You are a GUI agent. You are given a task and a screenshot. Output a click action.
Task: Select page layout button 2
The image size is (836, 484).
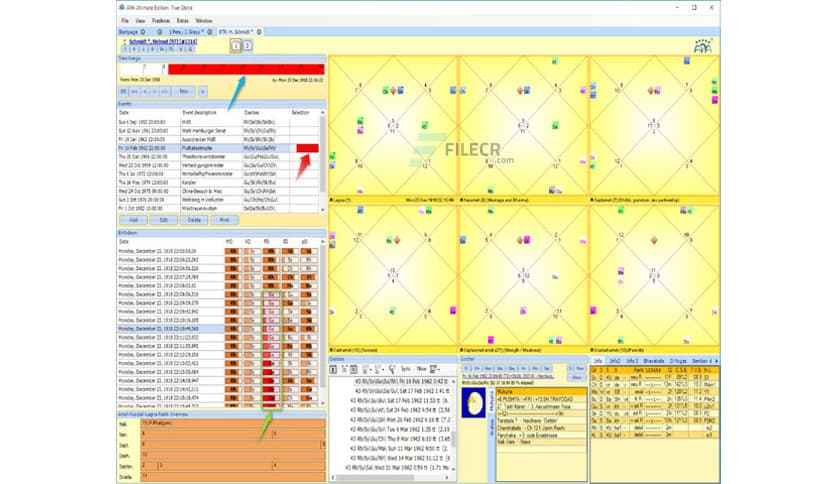[x=247, y=46]
